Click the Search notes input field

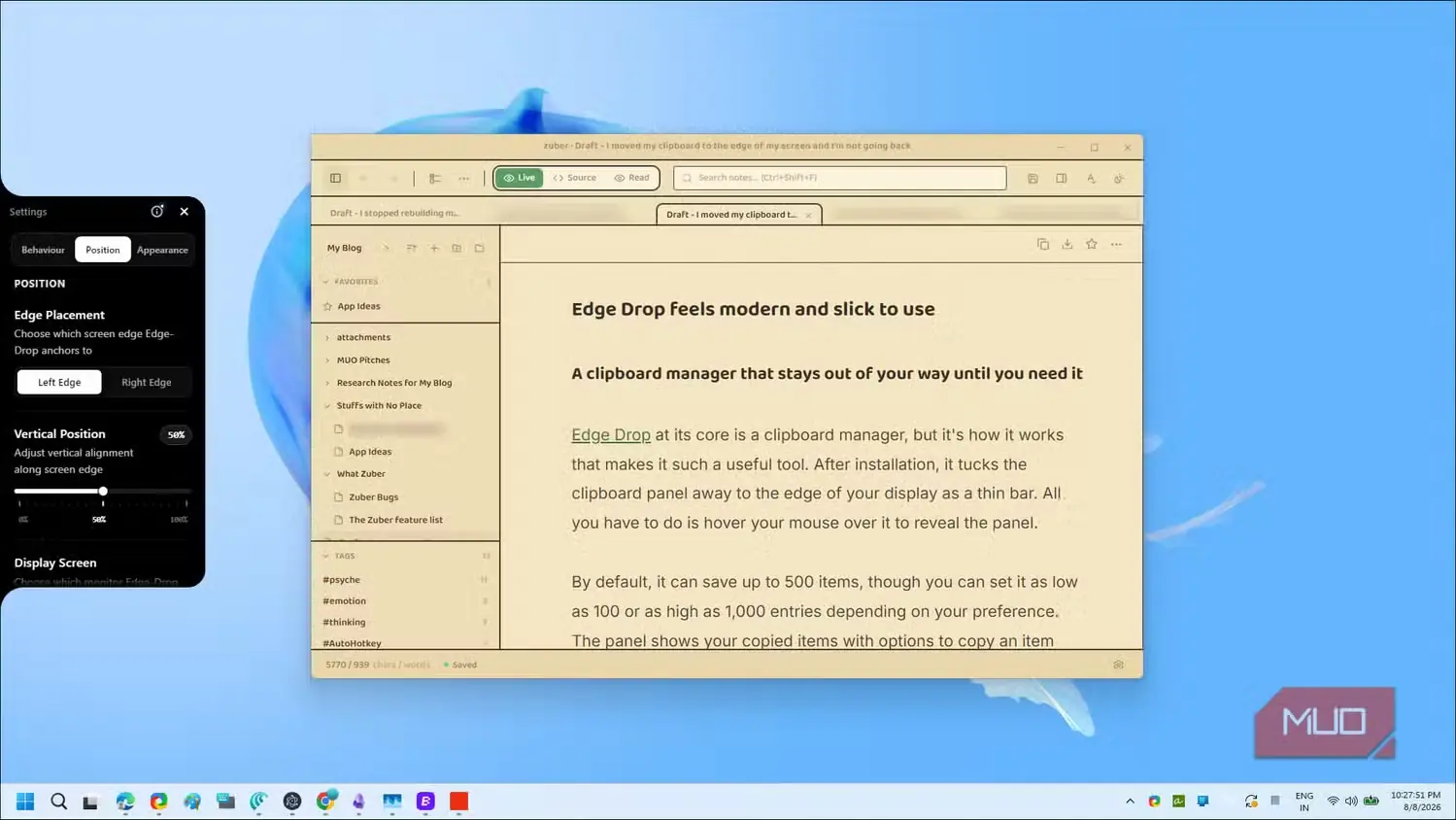[x=839, y=178]
